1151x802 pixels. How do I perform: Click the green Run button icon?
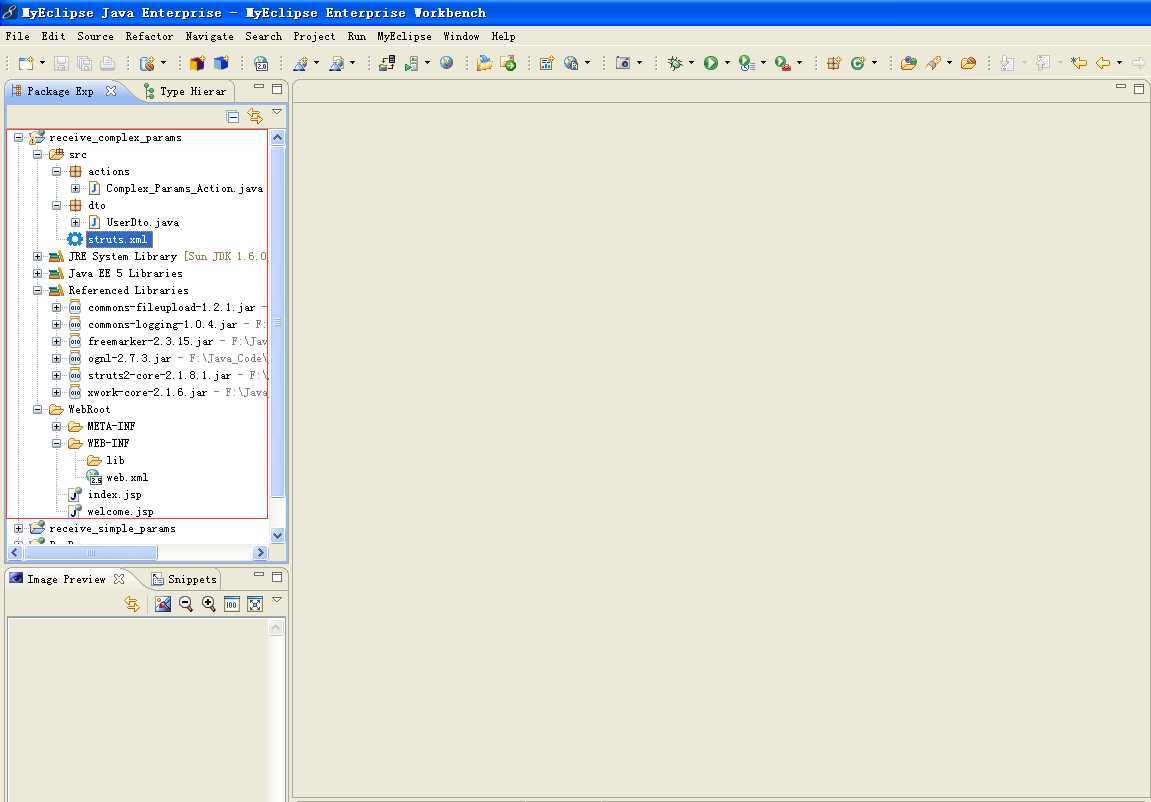point(710,63)
